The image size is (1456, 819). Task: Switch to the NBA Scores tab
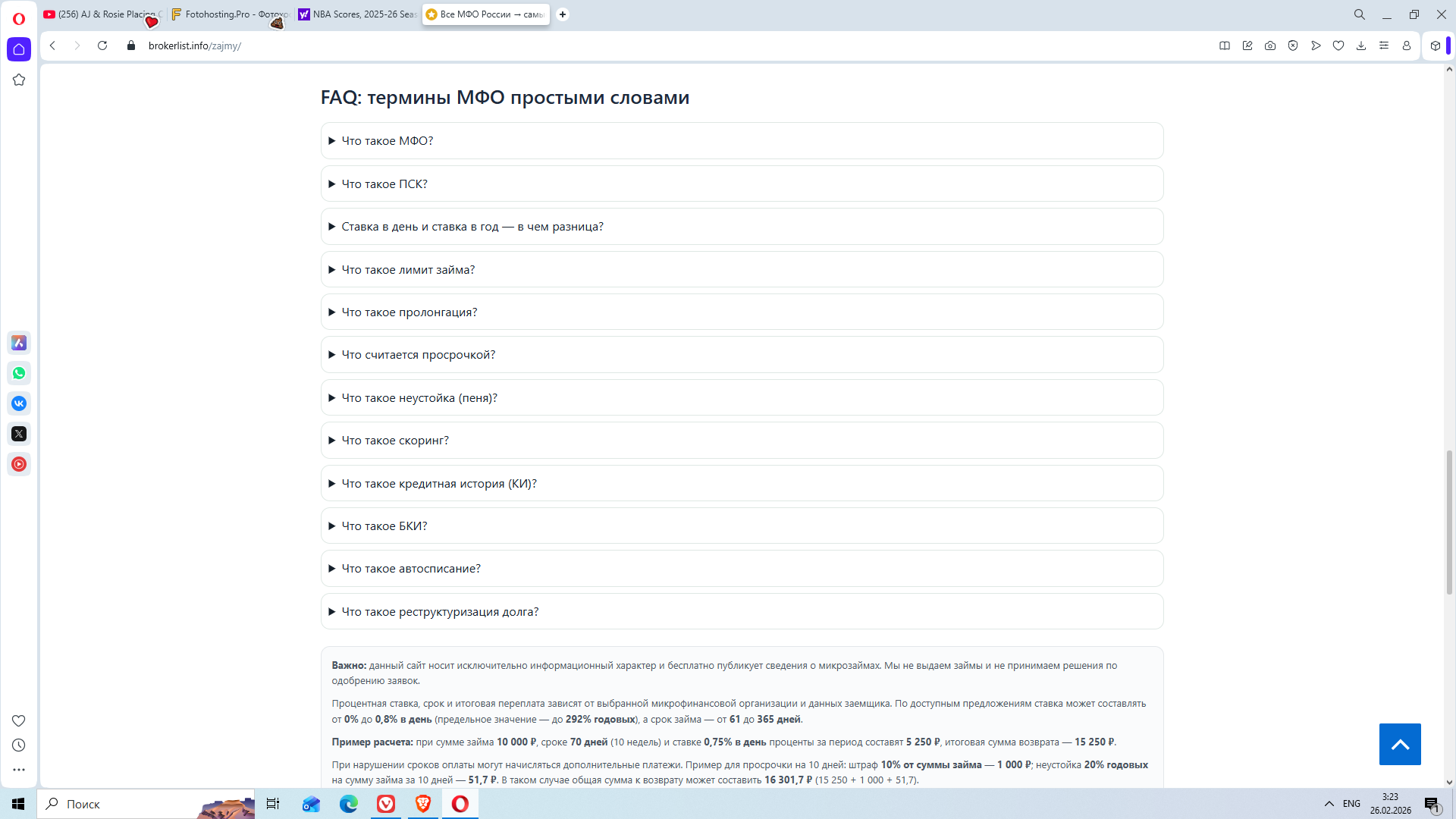(356, 14)
